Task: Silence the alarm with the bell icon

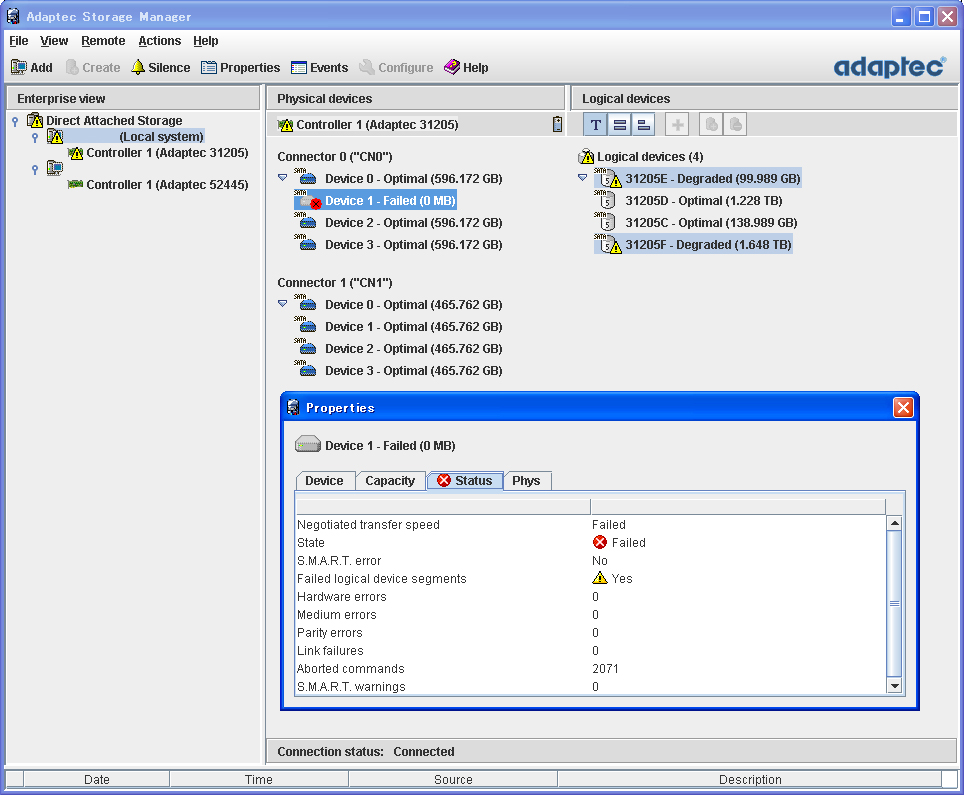Action: (x=138, y=67)
